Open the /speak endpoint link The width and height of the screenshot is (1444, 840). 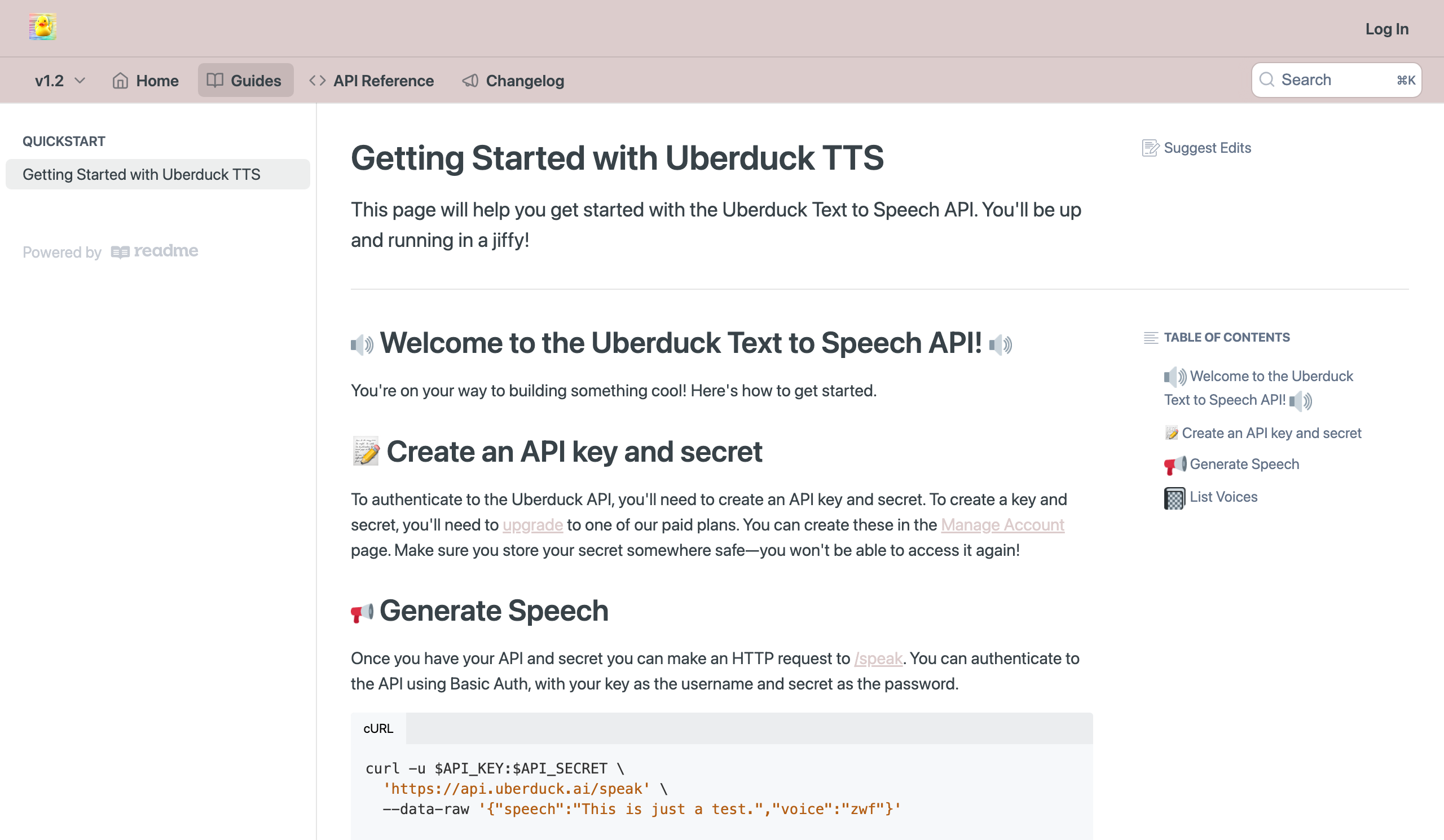878,658
